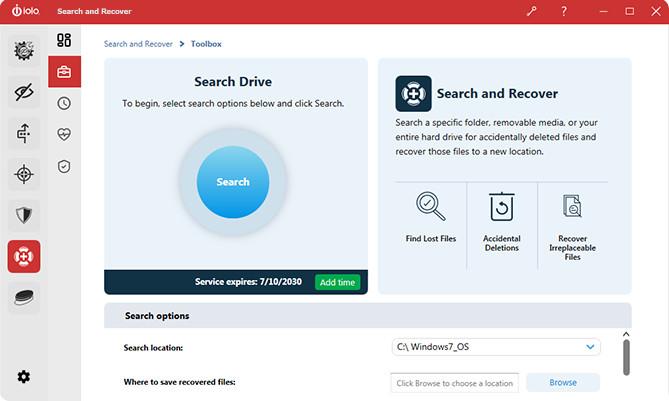The image size is (669, 401).
Task: Click the Search and Recover lifebuoy panel icon
Action: pyautogui.click(x=413, y=93)
